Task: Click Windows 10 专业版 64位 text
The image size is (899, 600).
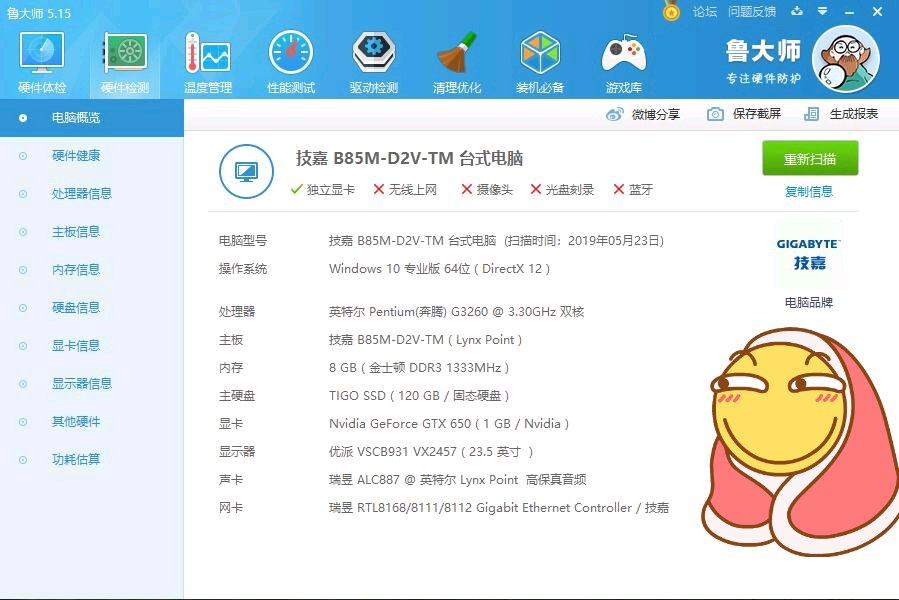Action: [x=439, y=268]
